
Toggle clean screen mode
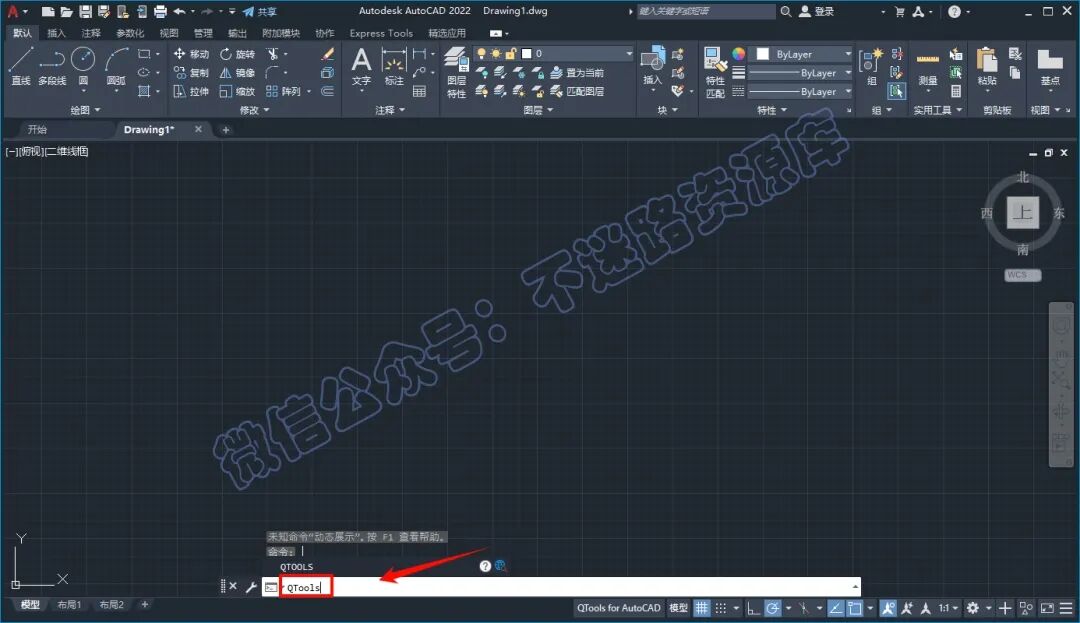coord(1047,608)
